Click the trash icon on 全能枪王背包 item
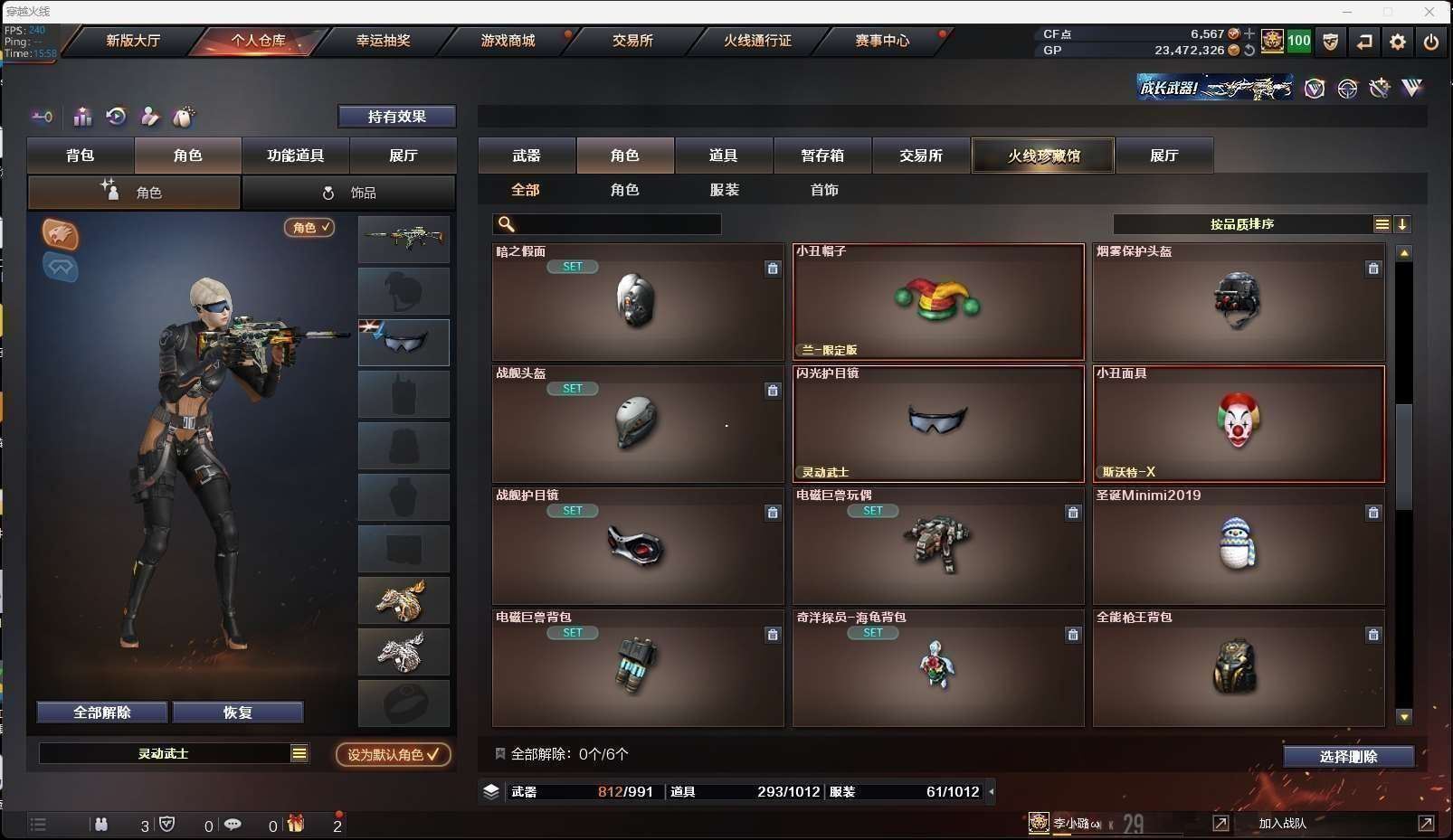Image resolution: width=1453 pixels, height=840 pixels. coord(1373,635)
